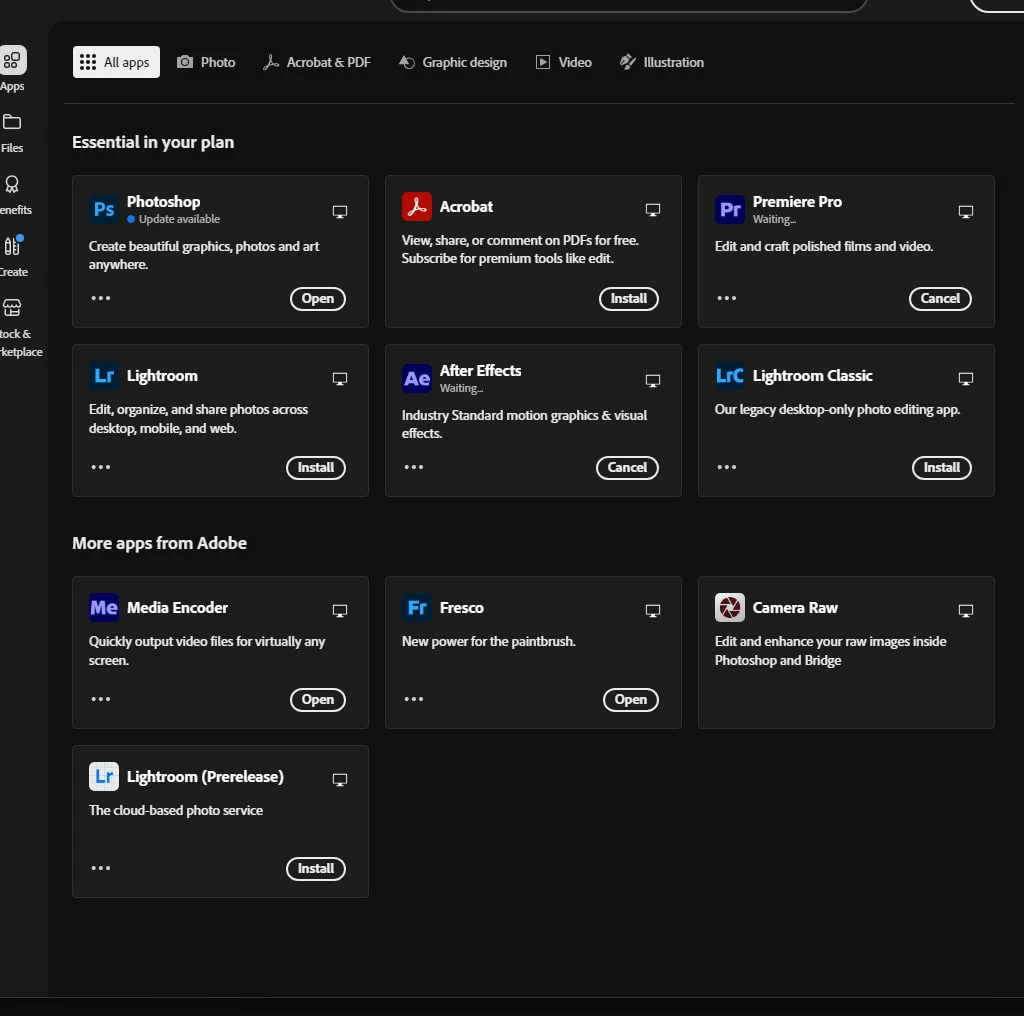
Task: Switch to the Video tab
Action: pos(564,62)
